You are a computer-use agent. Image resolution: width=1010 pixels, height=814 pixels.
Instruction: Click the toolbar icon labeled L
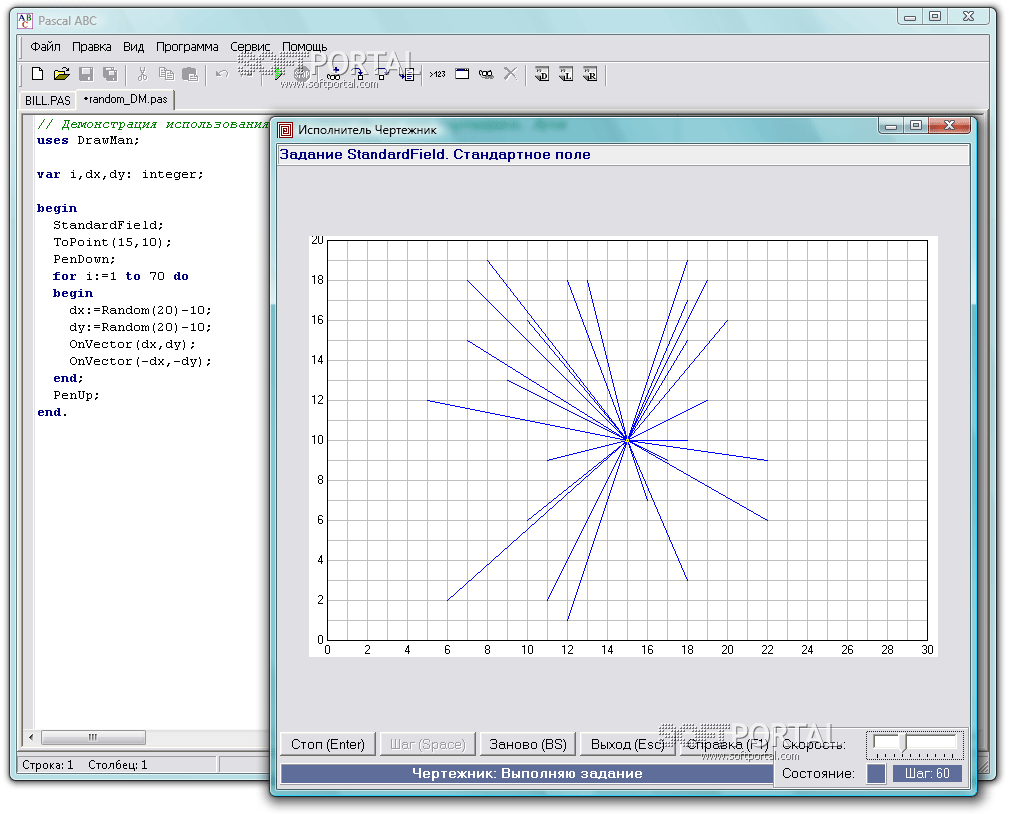(566, 74)
